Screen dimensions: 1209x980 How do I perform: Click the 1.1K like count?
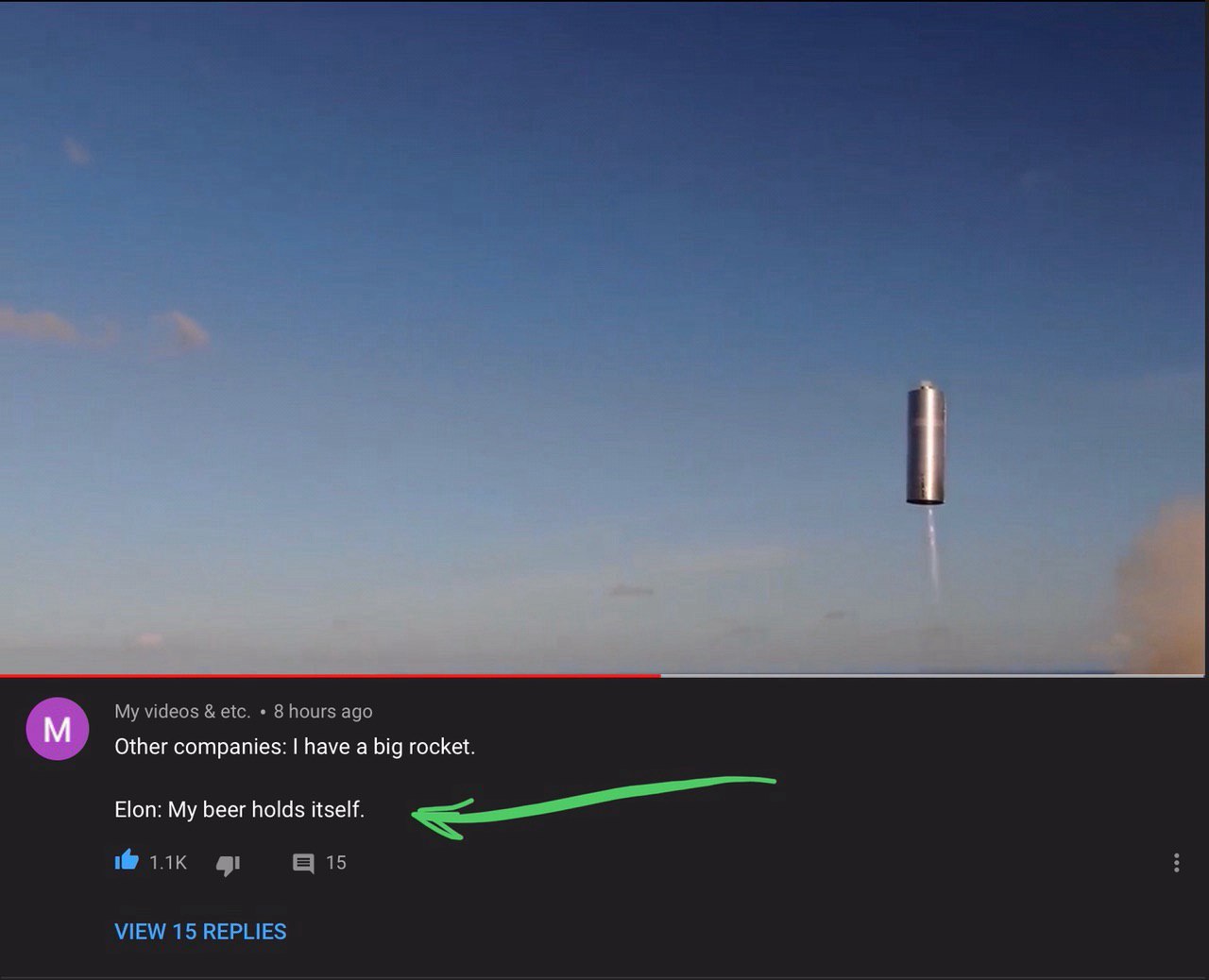point(168,863)
